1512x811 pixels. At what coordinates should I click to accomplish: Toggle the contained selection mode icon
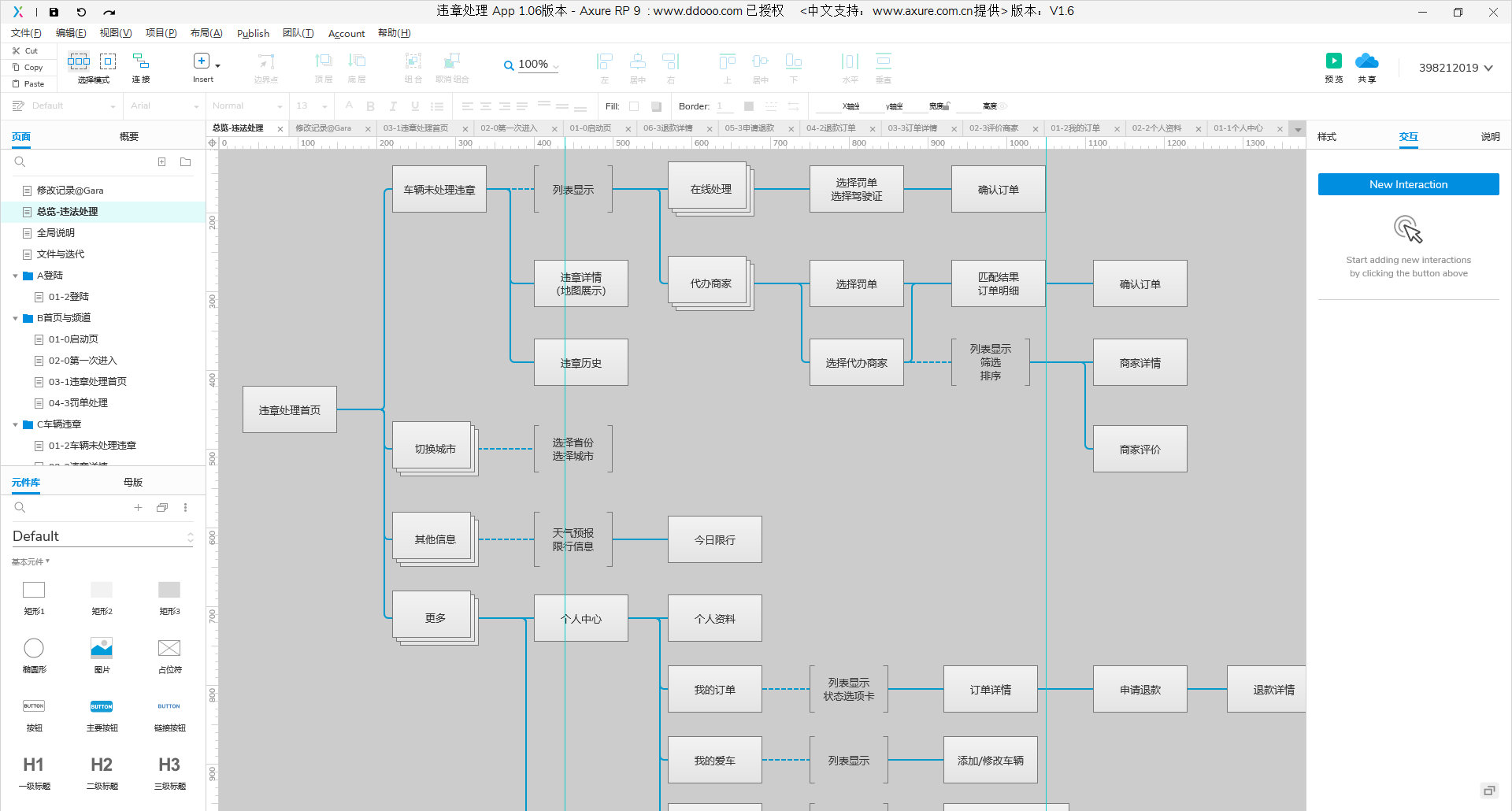(108, 61)
